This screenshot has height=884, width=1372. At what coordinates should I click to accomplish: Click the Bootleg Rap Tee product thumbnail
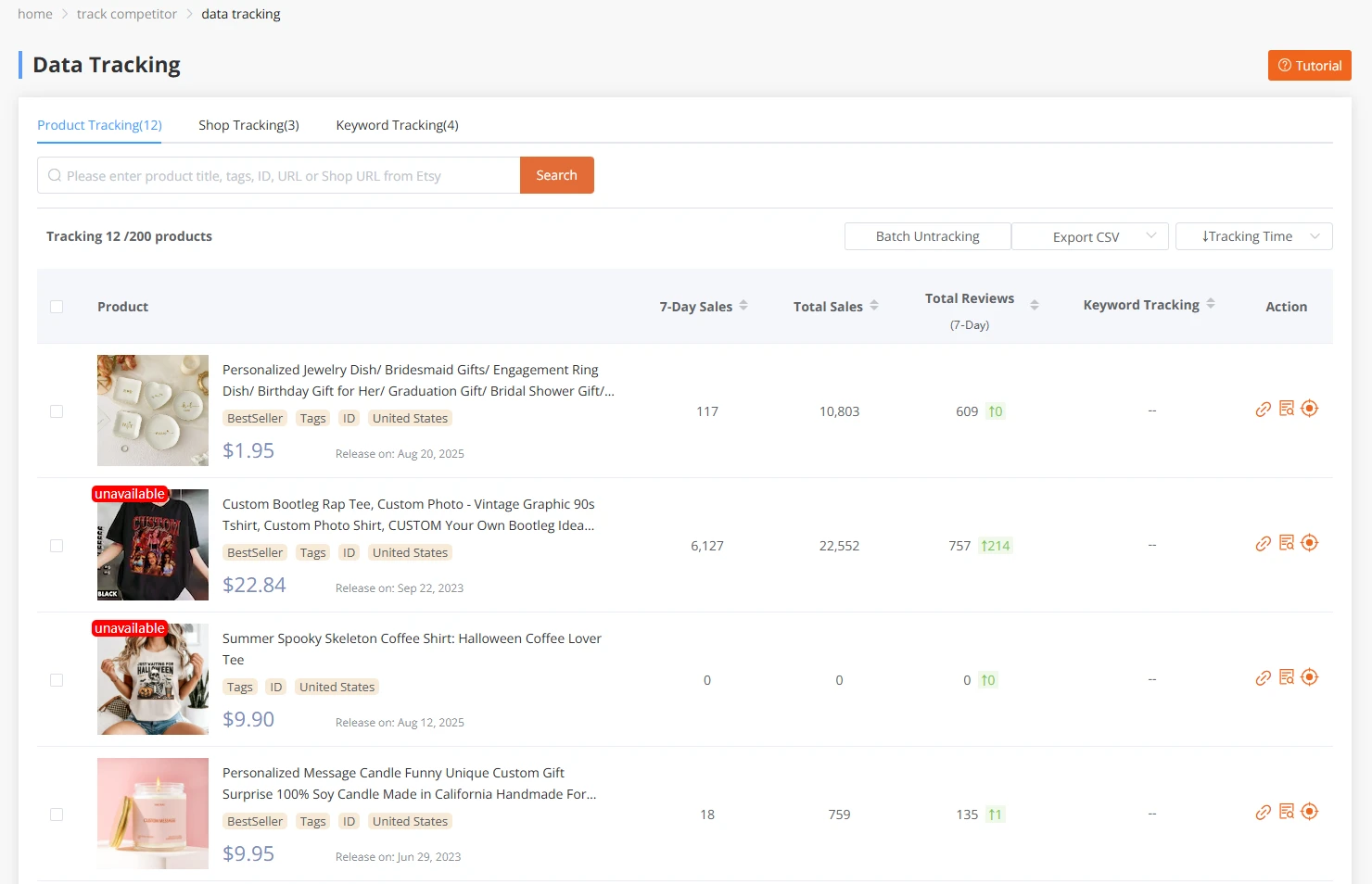click(152, 545)
